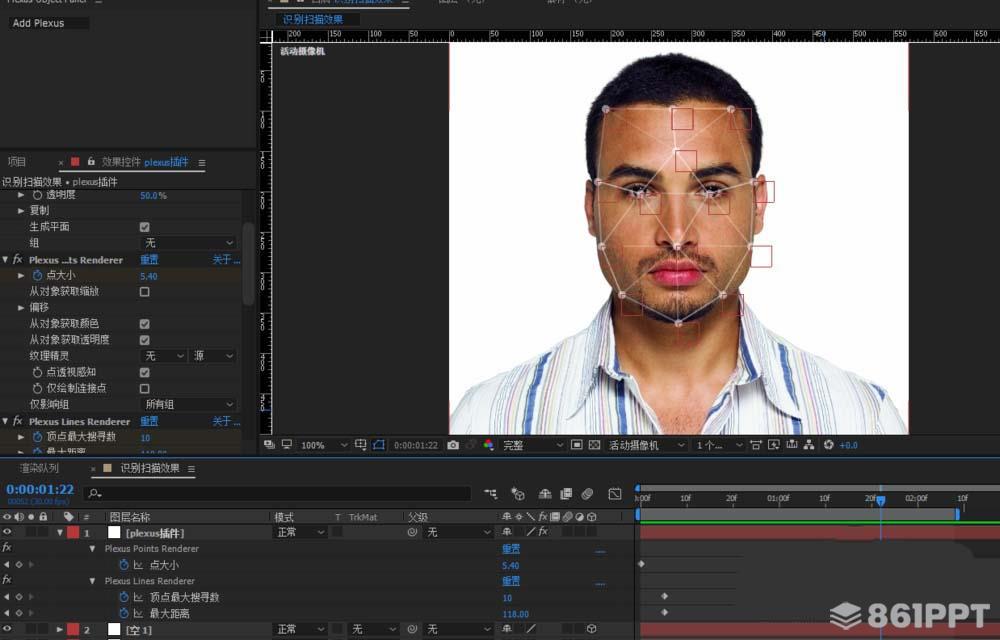Open the timeline panel menu next to 识别扫描效果

point(191,469)
